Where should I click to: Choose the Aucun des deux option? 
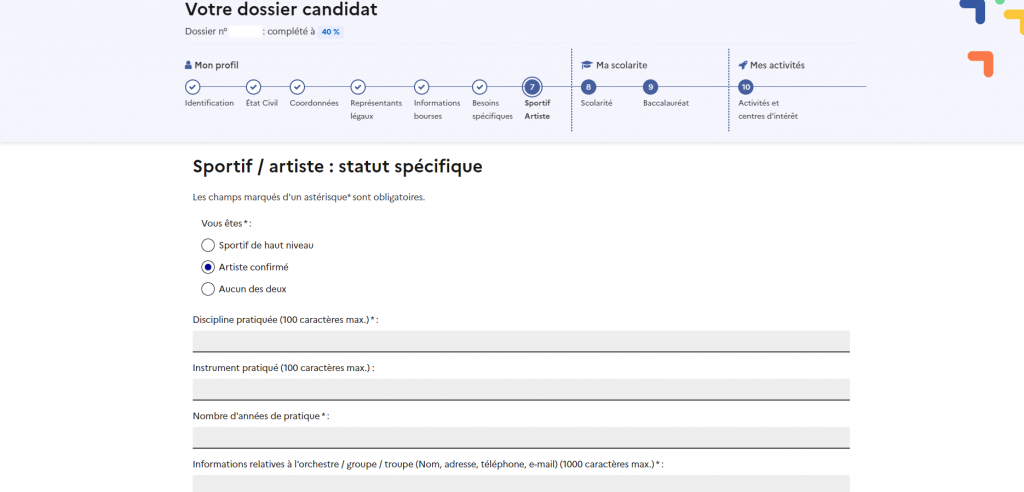pos(208,289)
